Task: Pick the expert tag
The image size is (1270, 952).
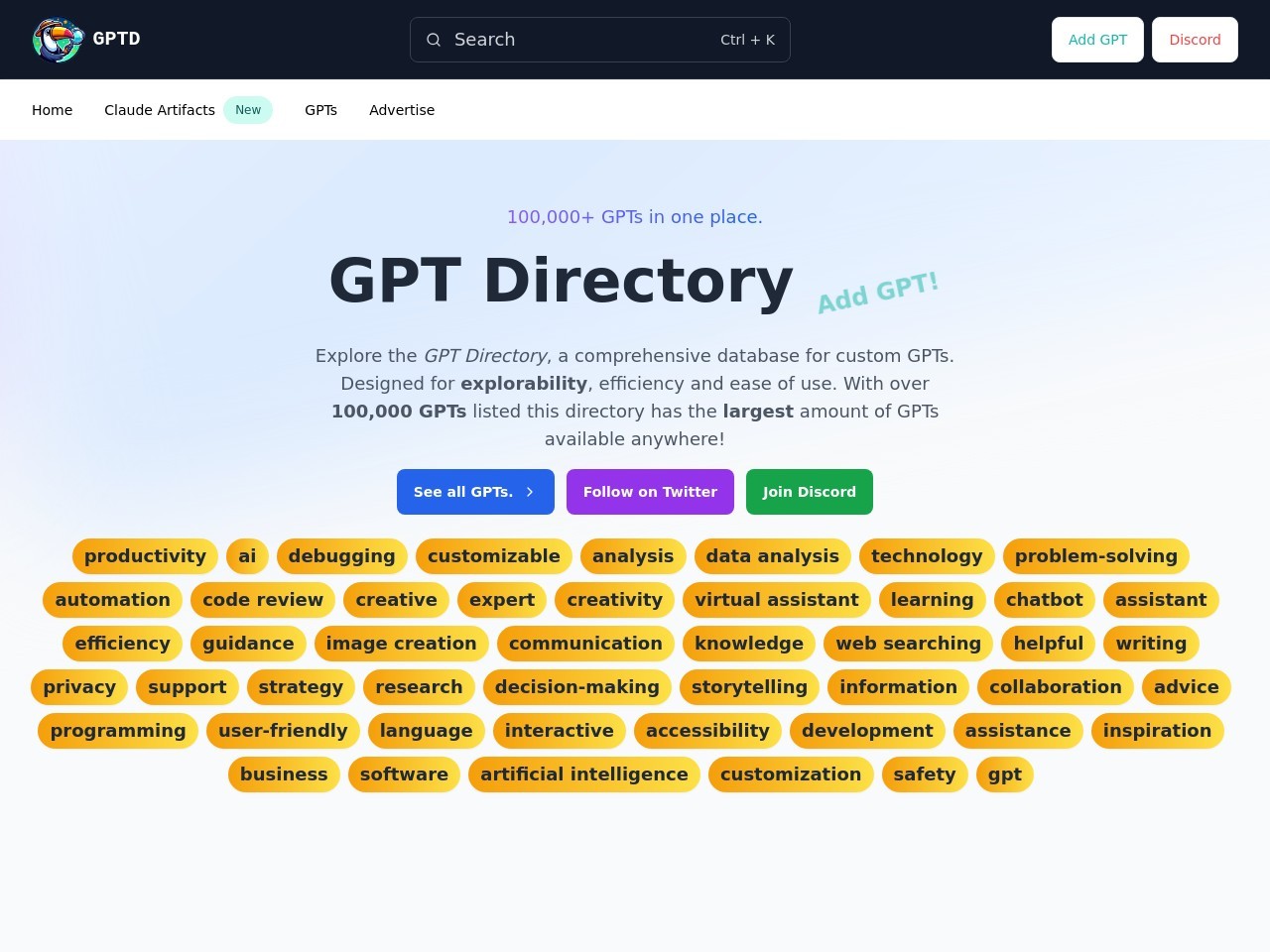Action: 502,600
